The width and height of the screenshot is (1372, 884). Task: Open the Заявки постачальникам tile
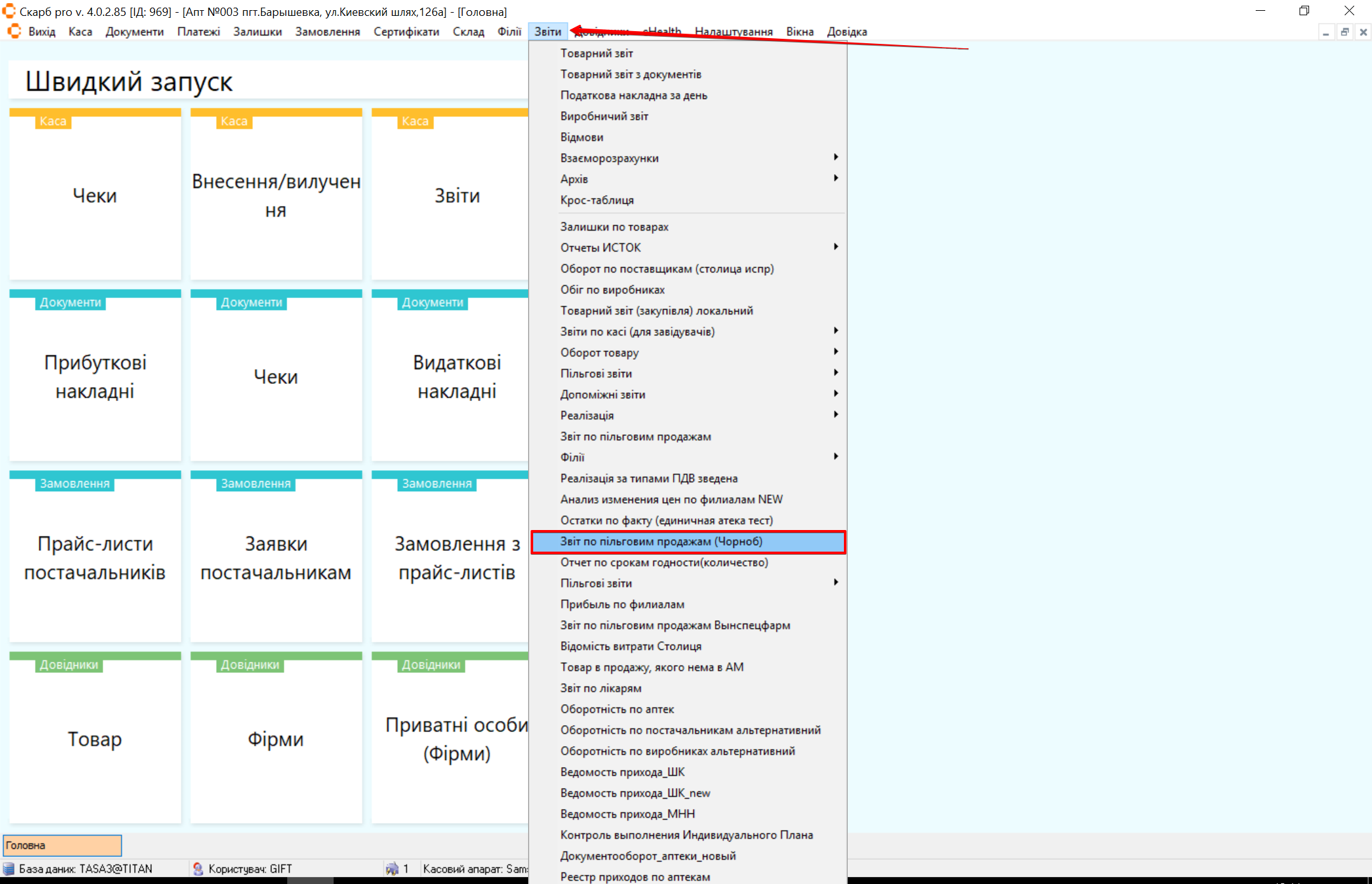[x=276, y=557]
